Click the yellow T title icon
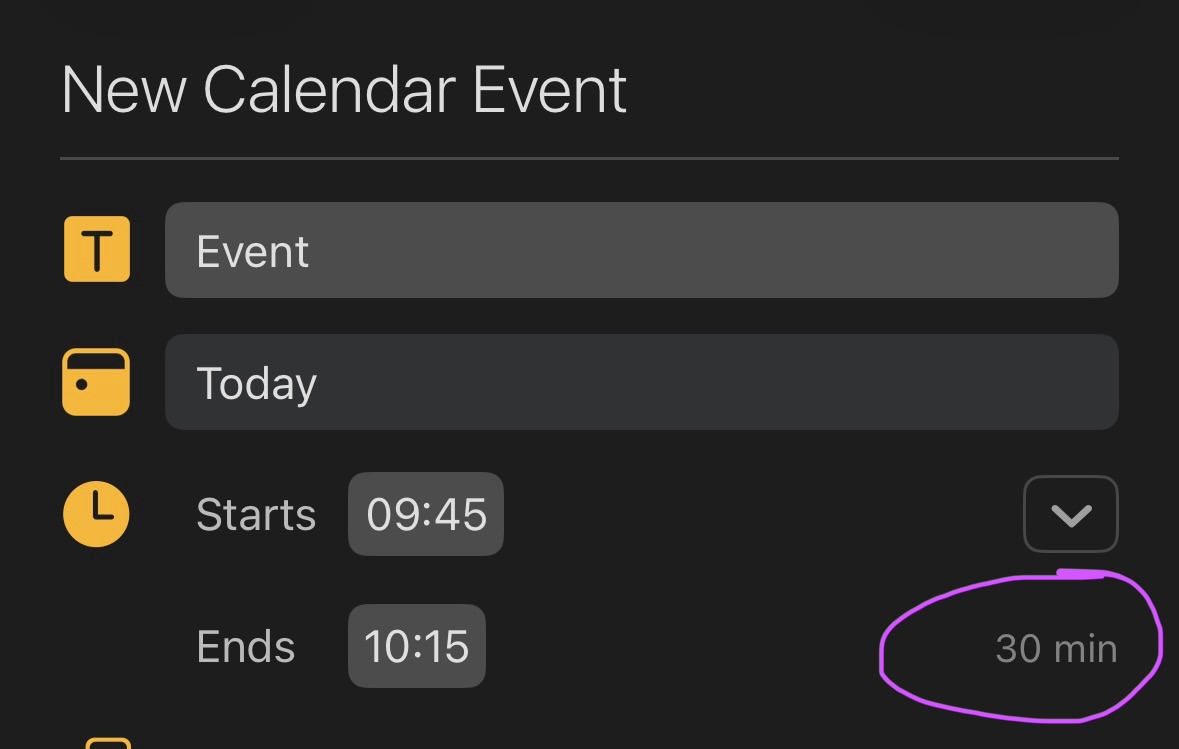 [x=97, y=249]
